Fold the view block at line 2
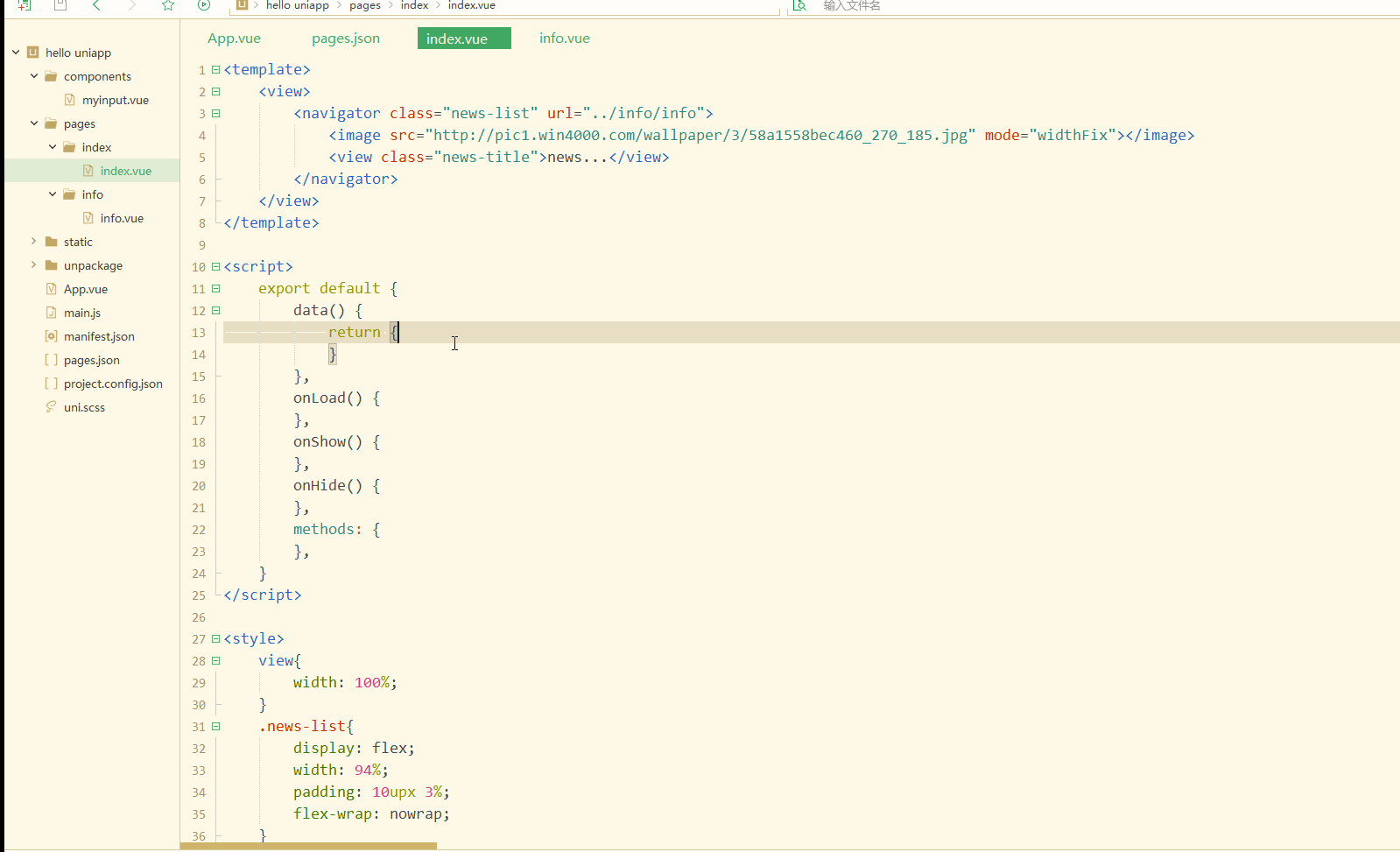Screen dimensions: 1400x852 pyautogui.click(x=216, y=92)
